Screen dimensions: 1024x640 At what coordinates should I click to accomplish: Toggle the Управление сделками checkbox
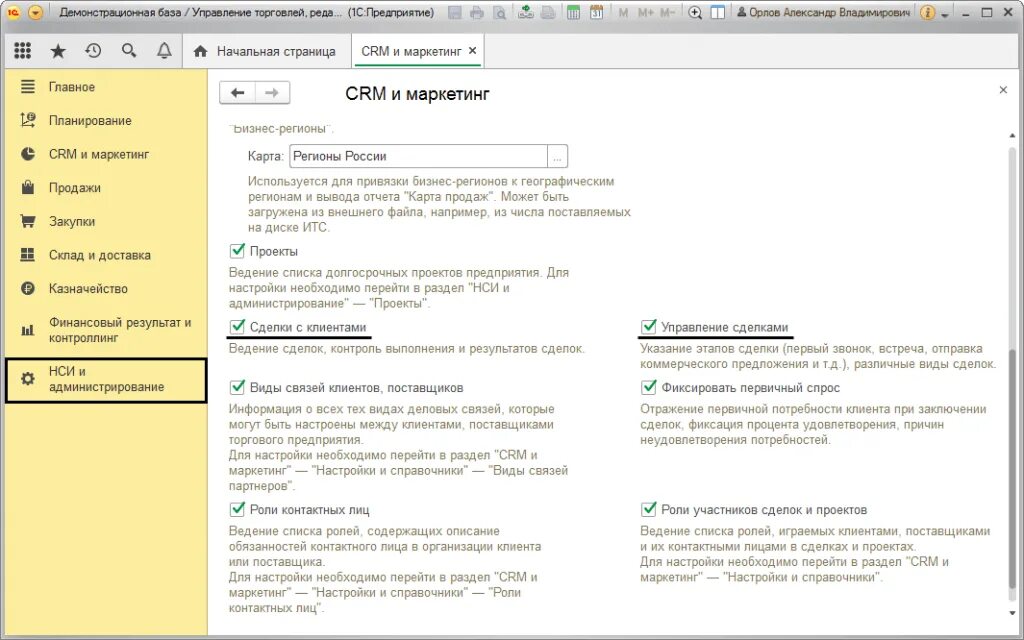click(648, 327)
